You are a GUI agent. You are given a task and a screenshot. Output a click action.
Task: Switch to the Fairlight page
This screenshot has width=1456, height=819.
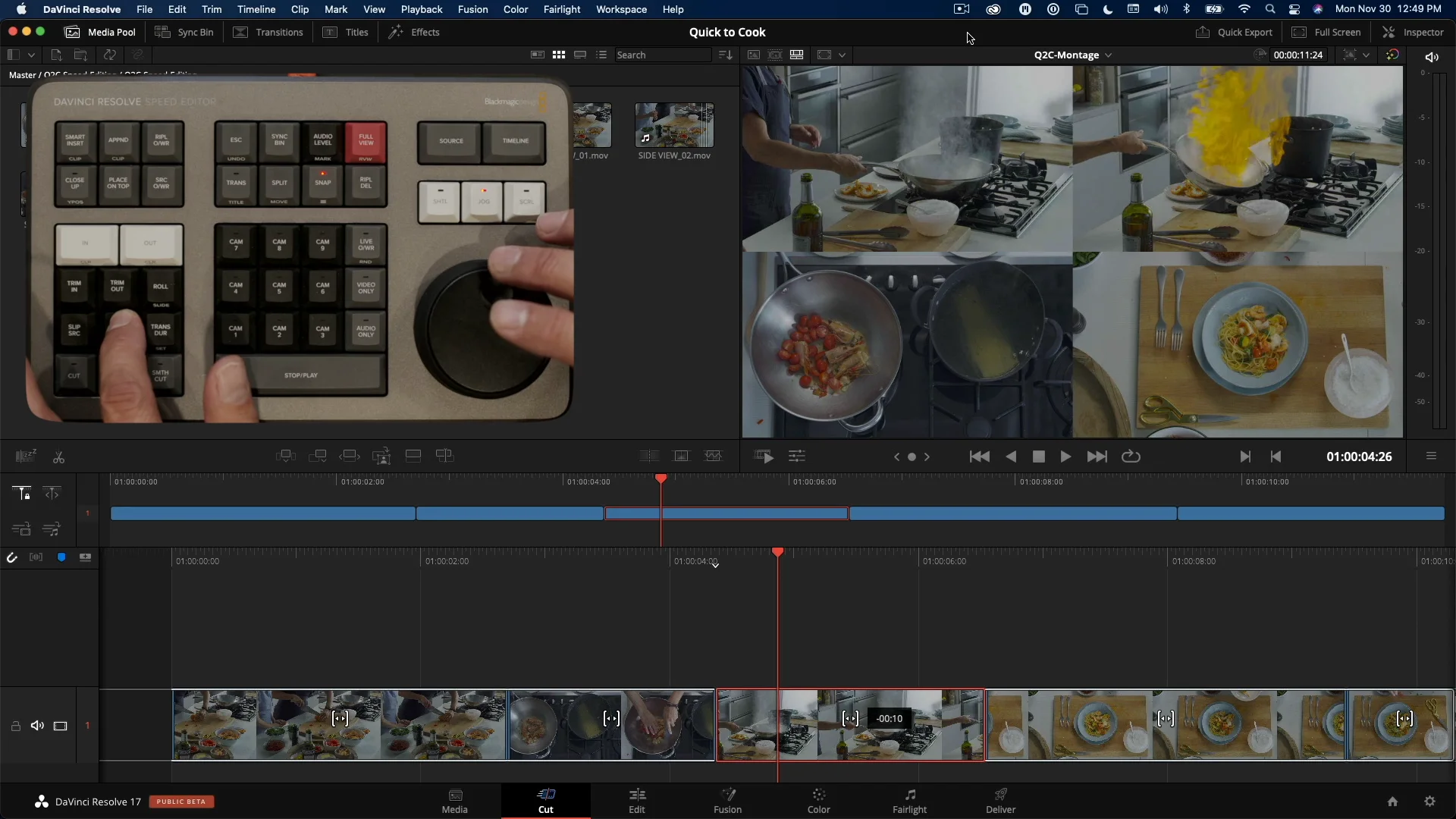point(910,801)
